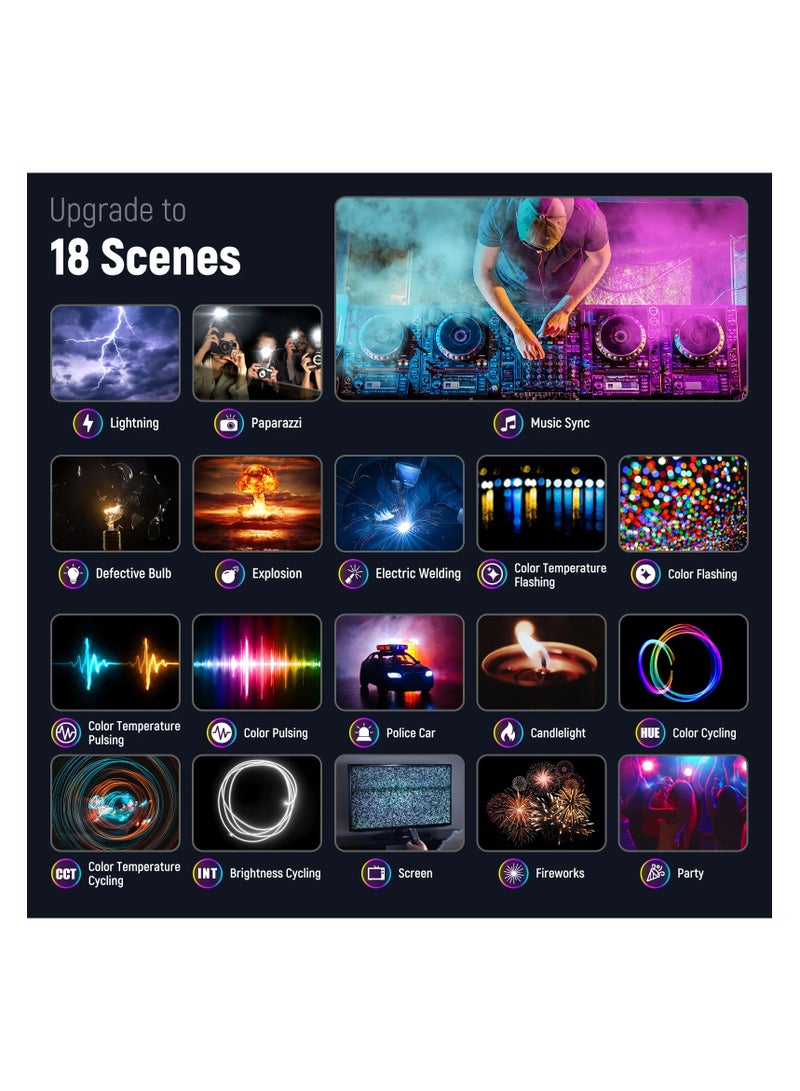The image size is (800, 1091).
Task: Open the DJ Music Sync image
Action: (x=541, y=298)
